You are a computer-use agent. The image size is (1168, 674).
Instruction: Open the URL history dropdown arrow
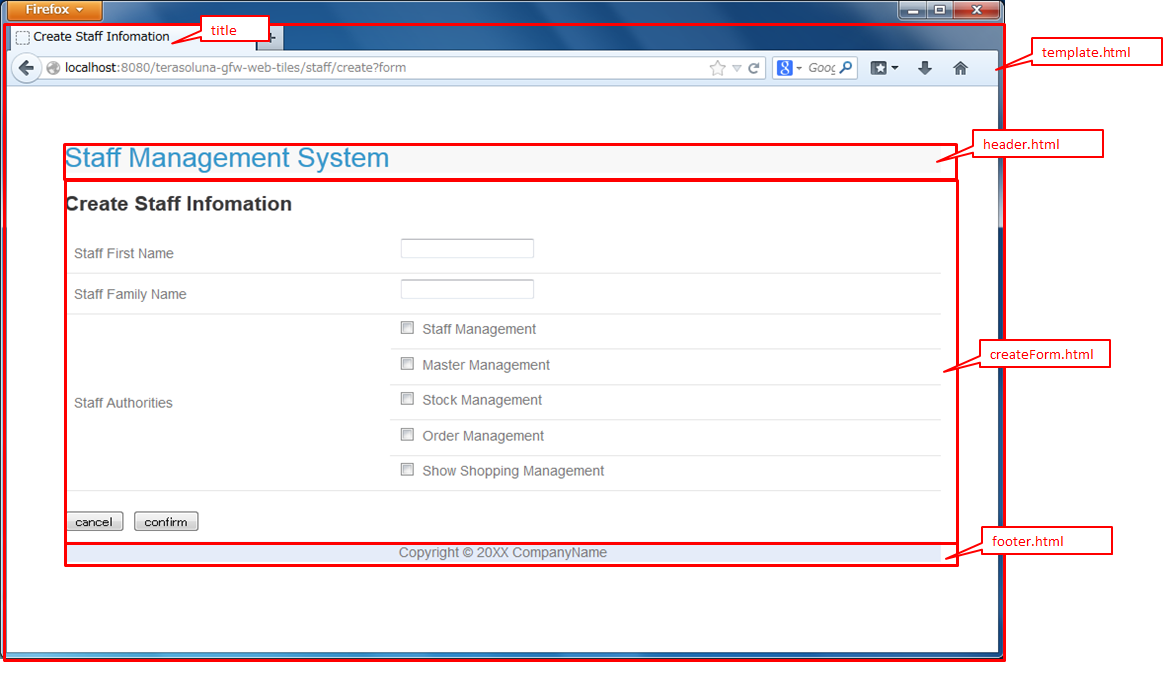click(x=737, y=68)
